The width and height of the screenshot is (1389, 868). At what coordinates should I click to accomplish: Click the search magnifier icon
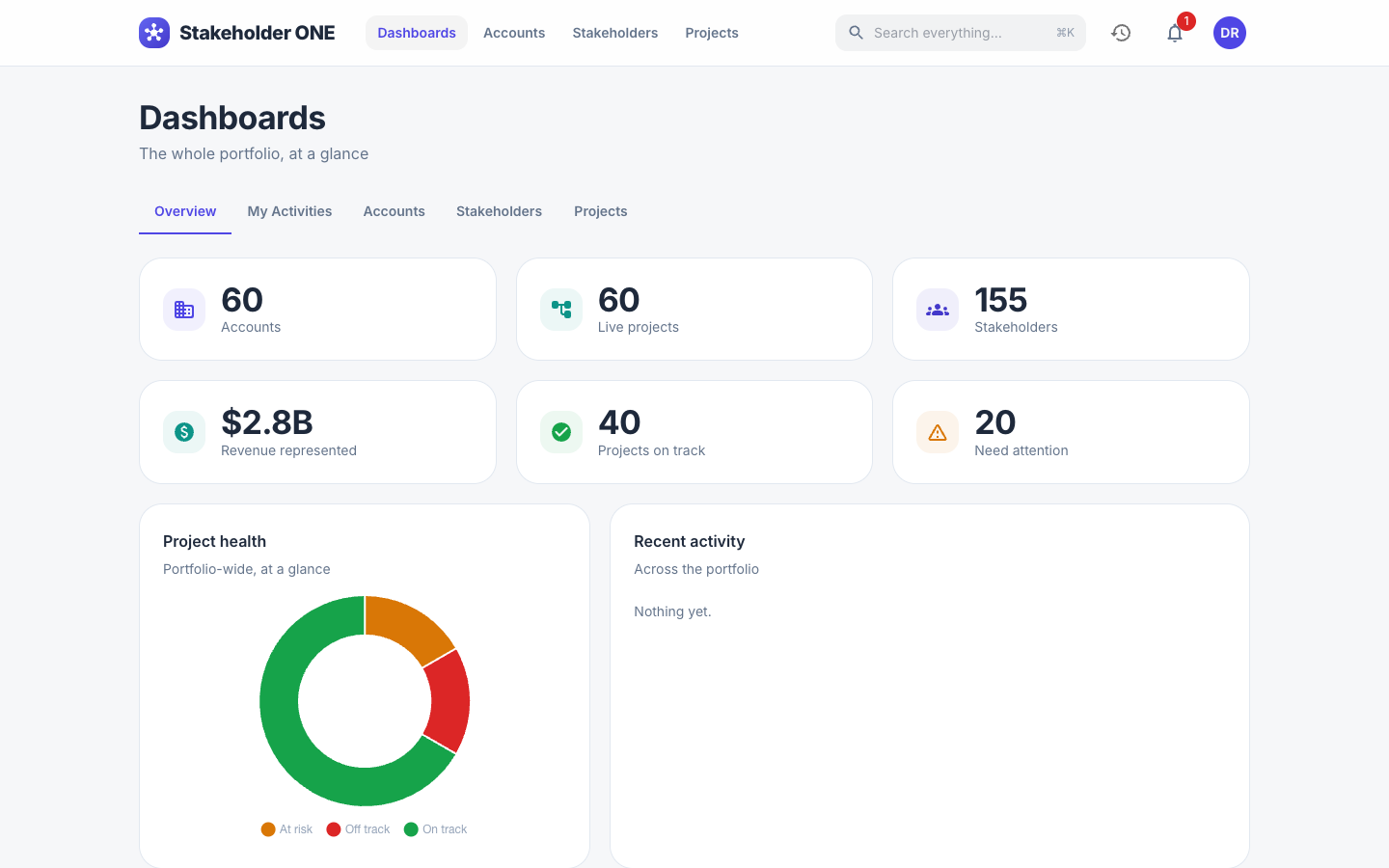pyautogui.click(x=856, y=33)
